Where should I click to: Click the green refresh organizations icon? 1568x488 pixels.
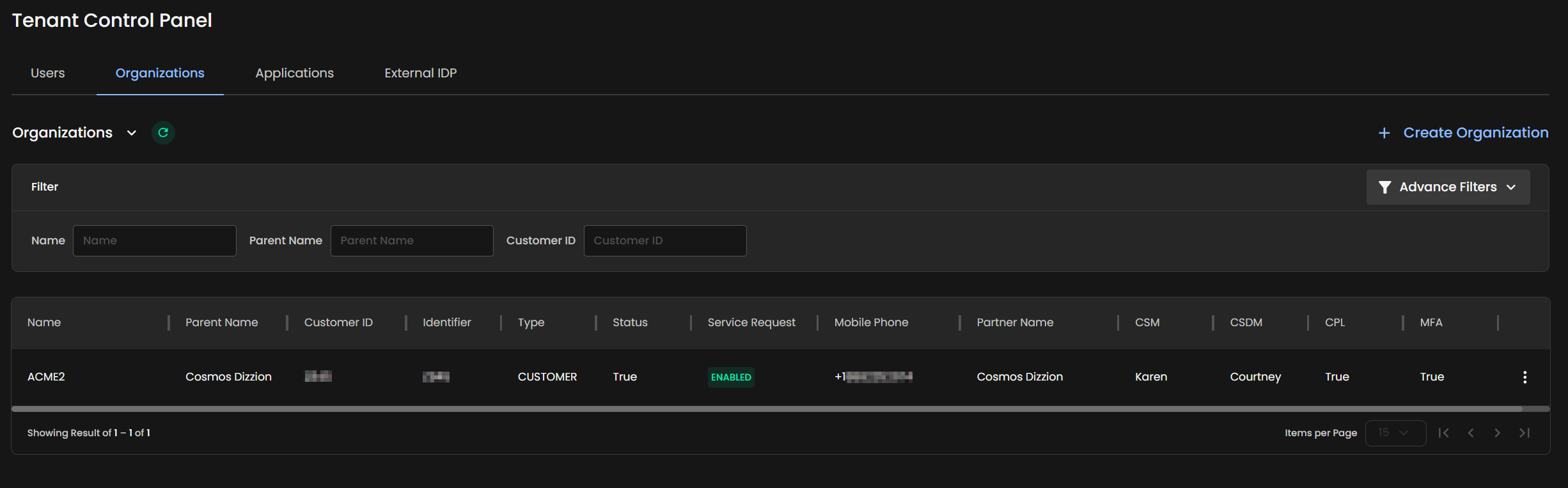(x=163, y=132)
